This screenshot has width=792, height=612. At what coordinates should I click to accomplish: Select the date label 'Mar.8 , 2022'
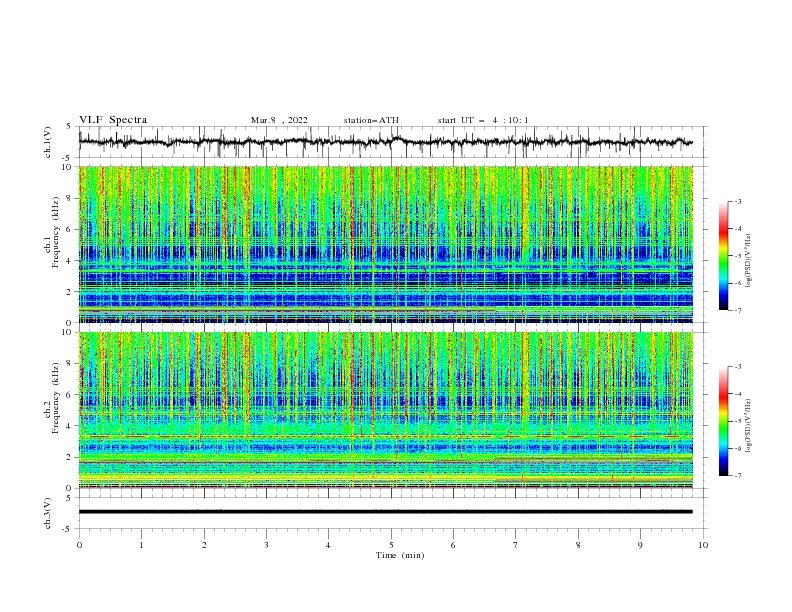(279, 120)
